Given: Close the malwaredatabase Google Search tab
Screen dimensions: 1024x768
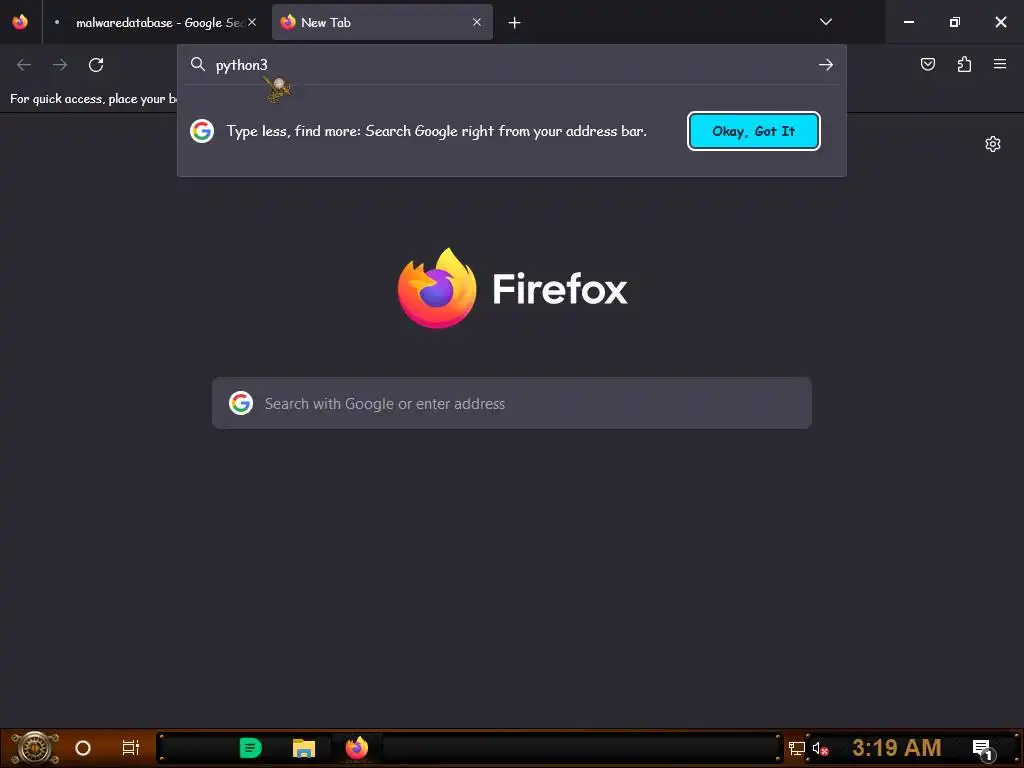Looking at the screenshot, I should tap(252, 22).
